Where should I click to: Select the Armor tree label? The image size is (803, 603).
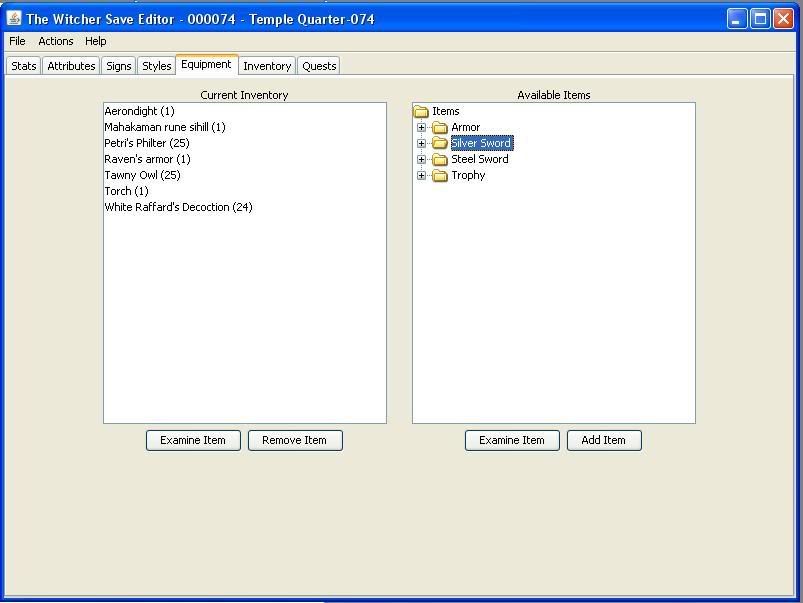pos(466,127)
